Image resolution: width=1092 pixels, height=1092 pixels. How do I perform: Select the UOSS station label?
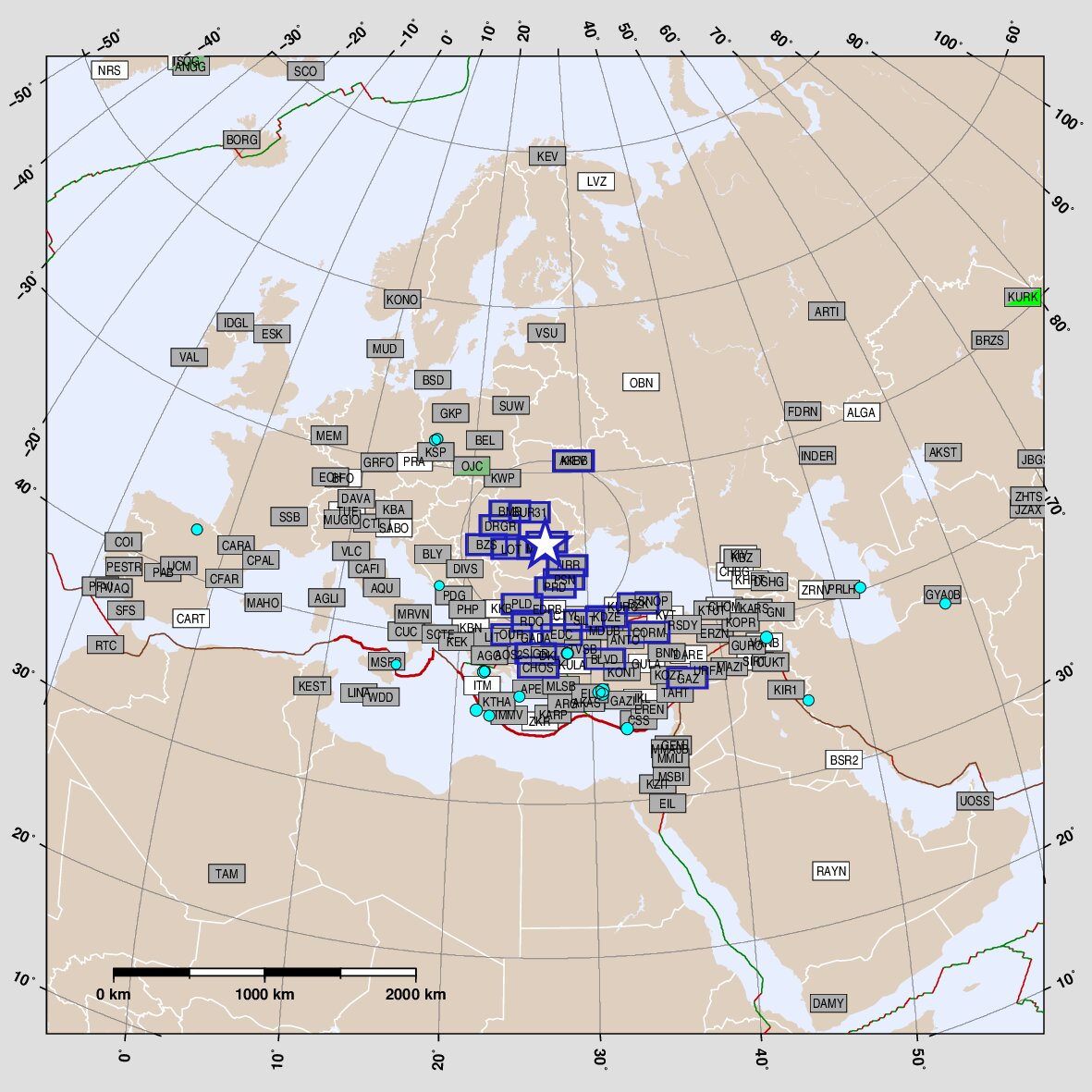click(x=975, y=801)
